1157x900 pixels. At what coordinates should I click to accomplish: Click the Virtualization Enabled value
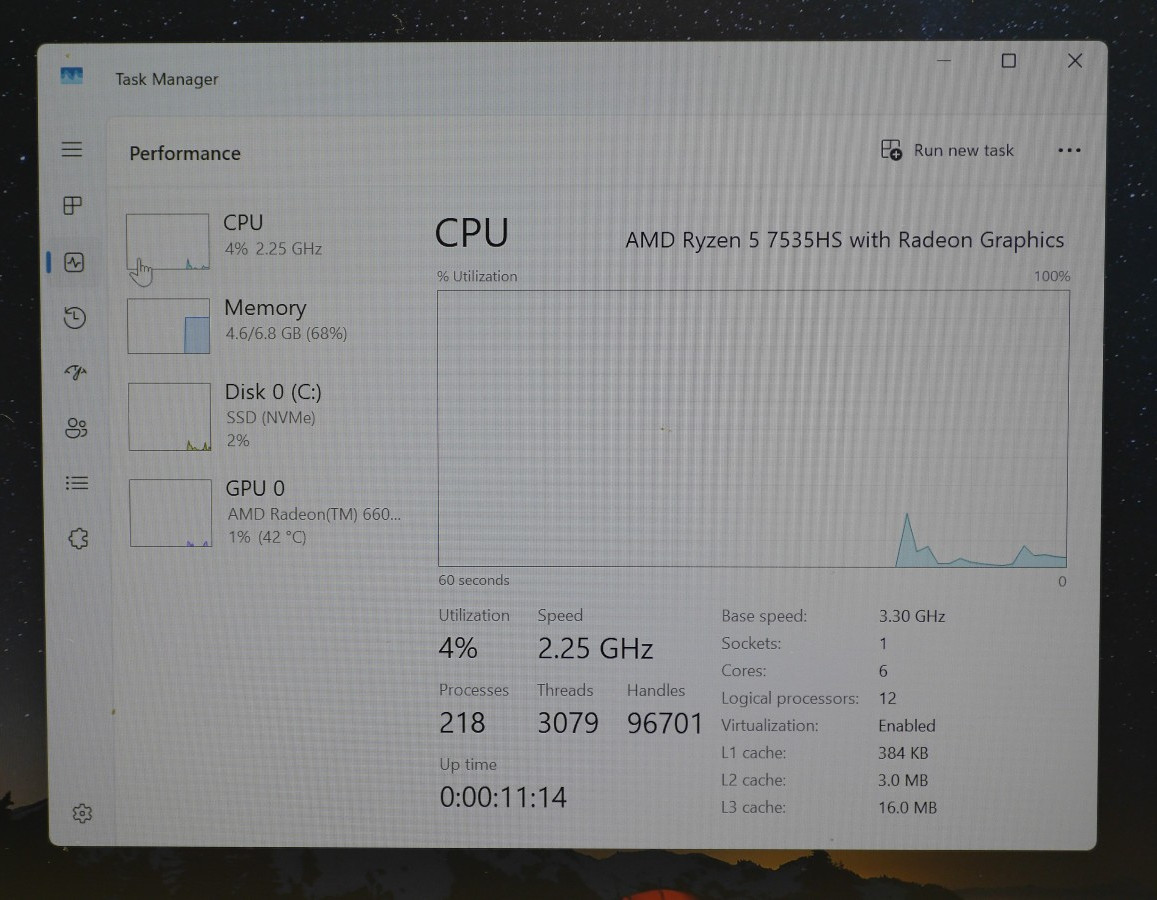point(907,726)
